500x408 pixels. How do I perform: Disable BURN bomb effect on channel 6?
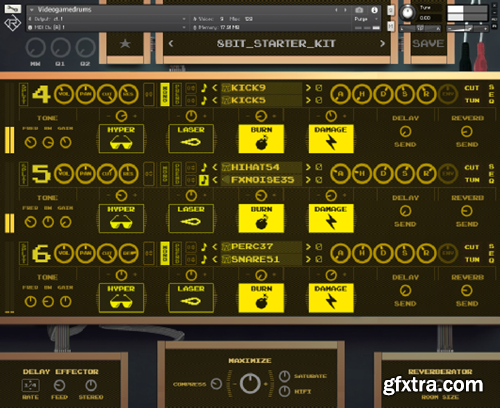[x=261, y=298]
